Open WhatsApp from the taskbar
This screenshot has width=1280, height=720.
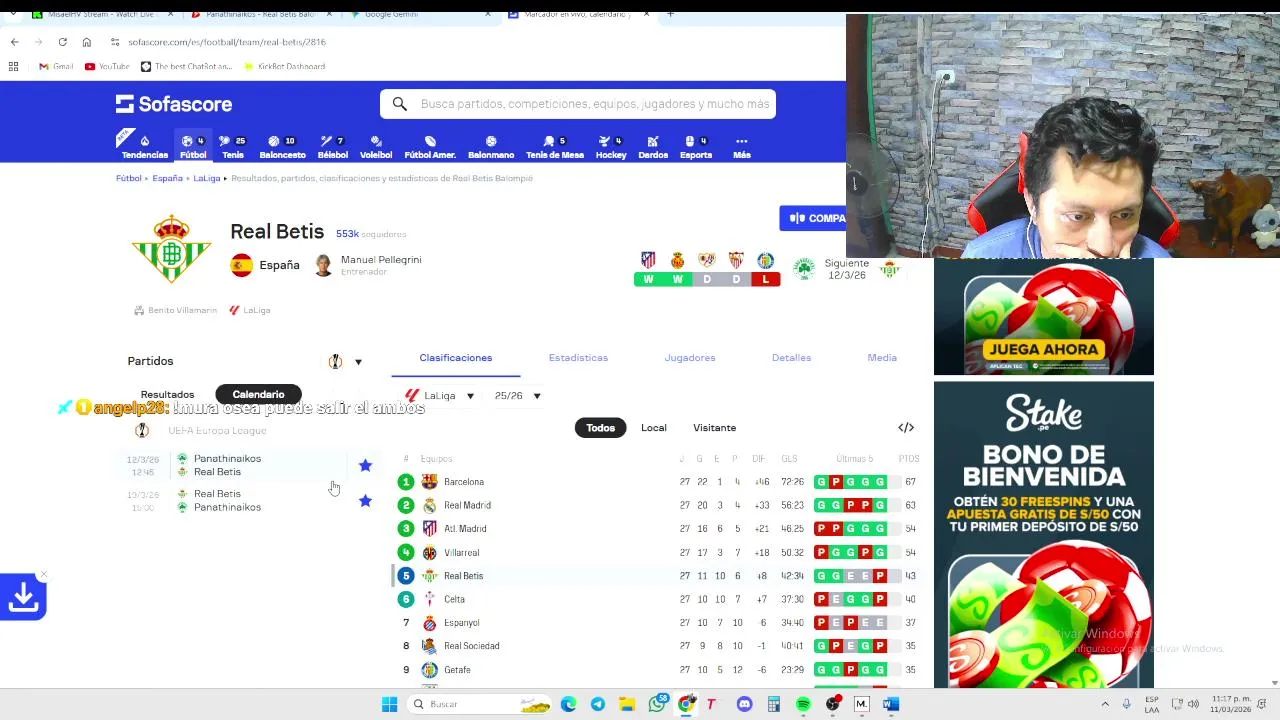657,704
